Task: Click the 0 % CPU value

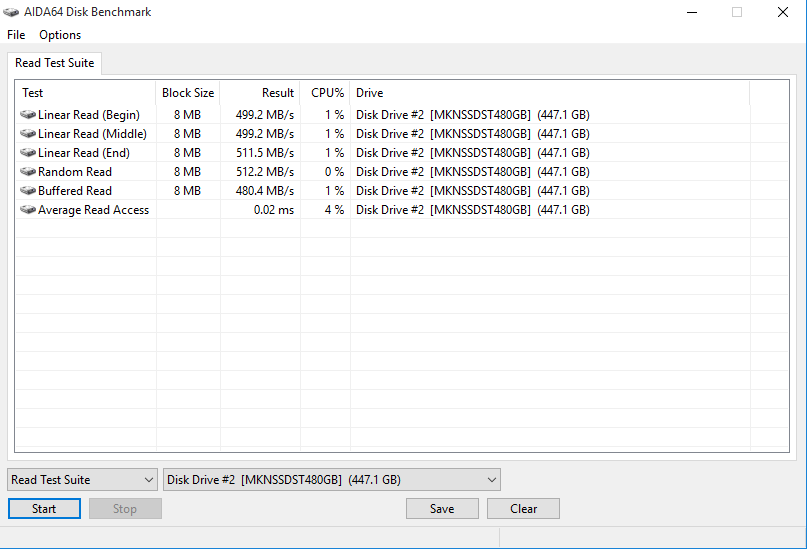Action: (335, 171)
